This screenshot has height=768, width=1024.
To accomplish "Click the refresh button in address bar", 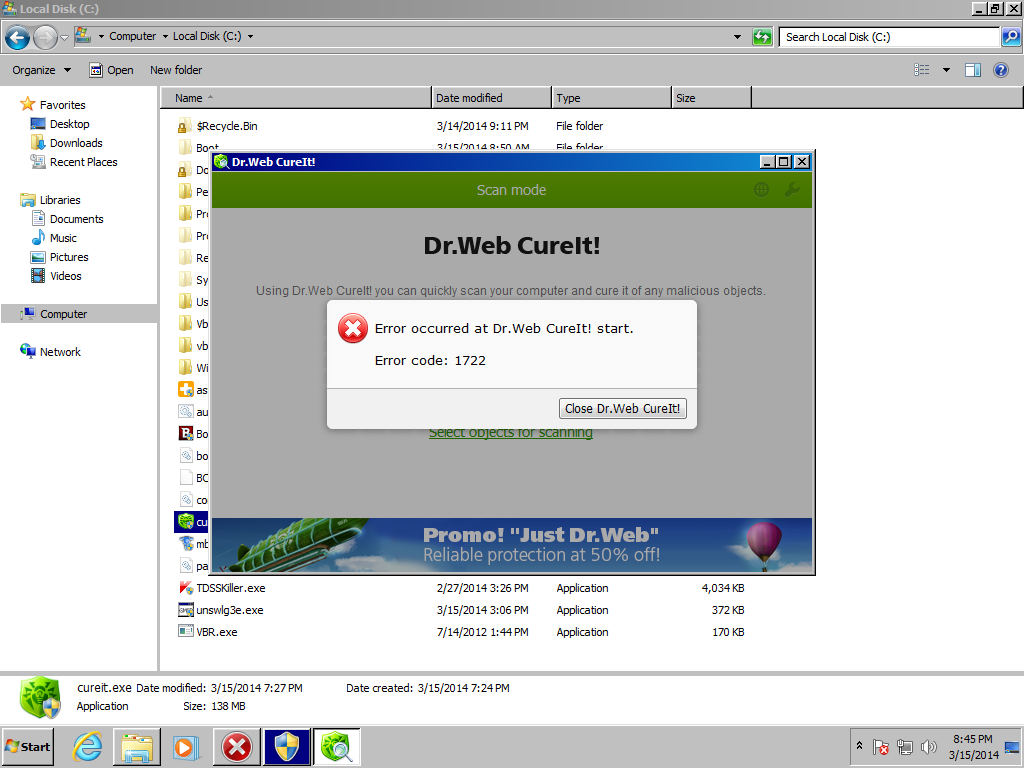I will click(763, 37).
